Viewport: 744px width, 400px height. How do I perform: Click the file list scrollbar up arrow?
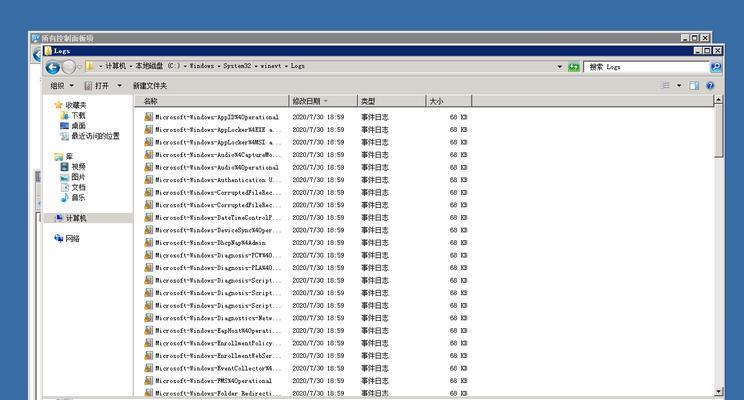pyautogui.click(x=718, y=100)
